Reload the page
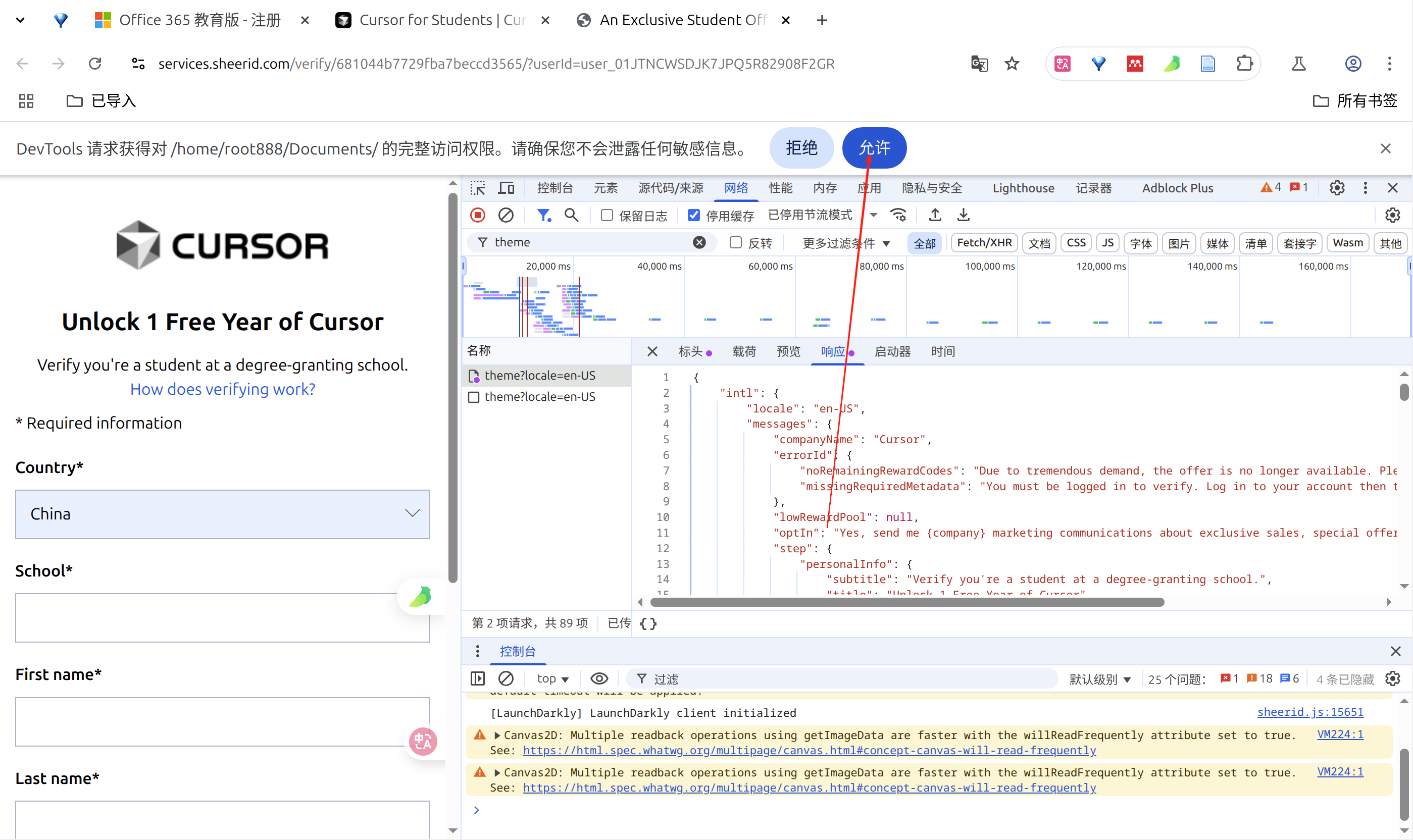This screenshot has height=840, width=1413. coord(95,64)
